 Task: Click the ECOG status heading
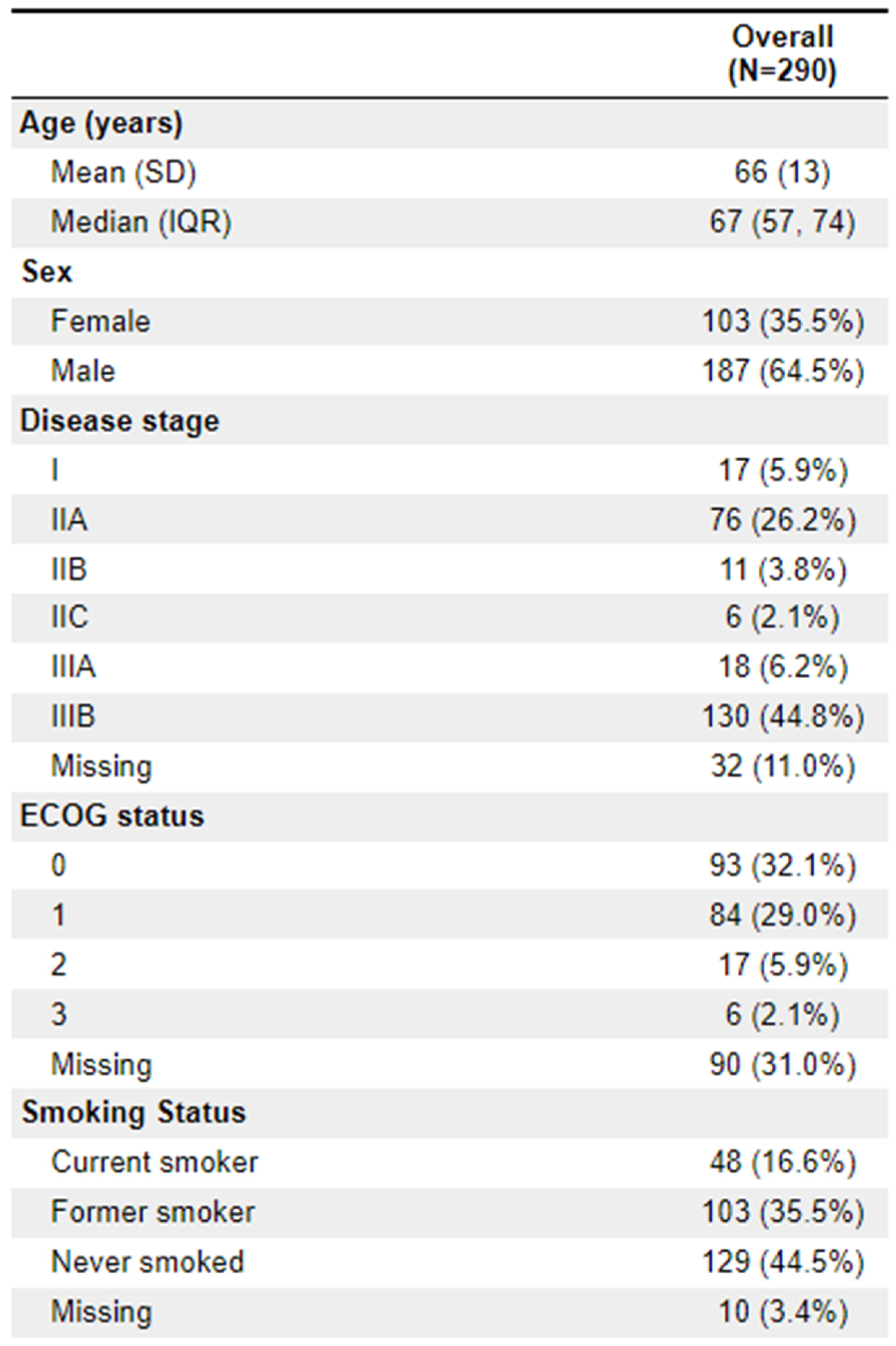coord(112,816)
